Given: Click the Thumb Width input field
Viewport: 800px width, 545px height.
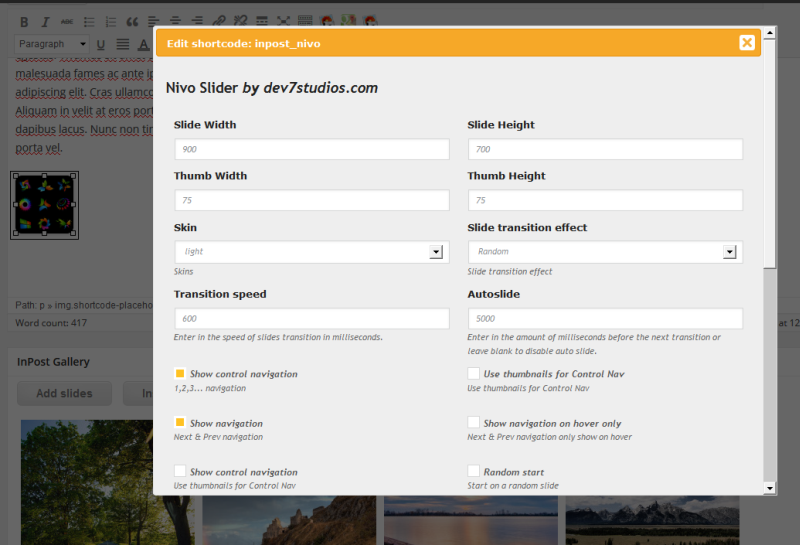Looking at the screenshot, I should coord(312,201).
